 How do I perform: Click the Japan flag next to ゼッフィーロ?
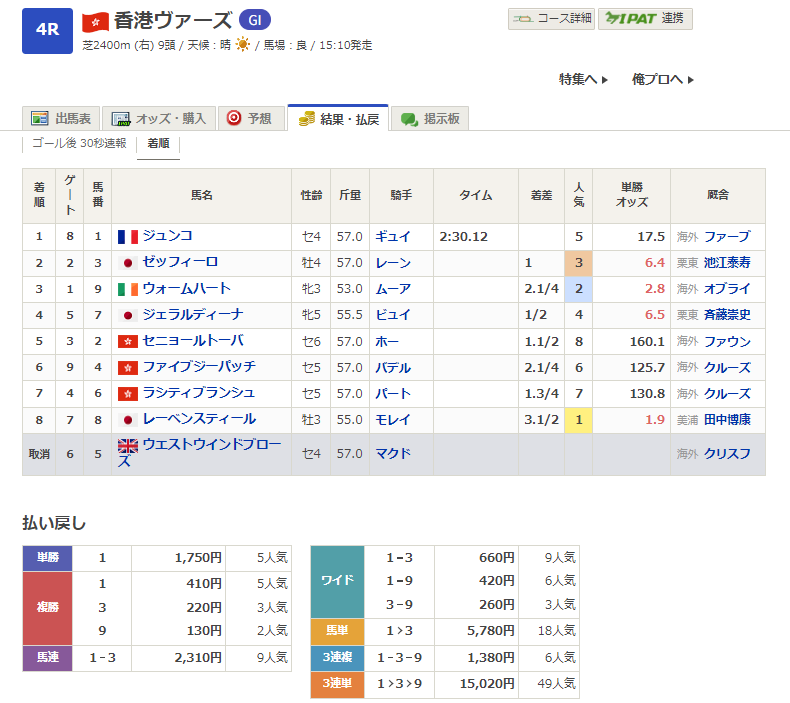click(127, 263)
